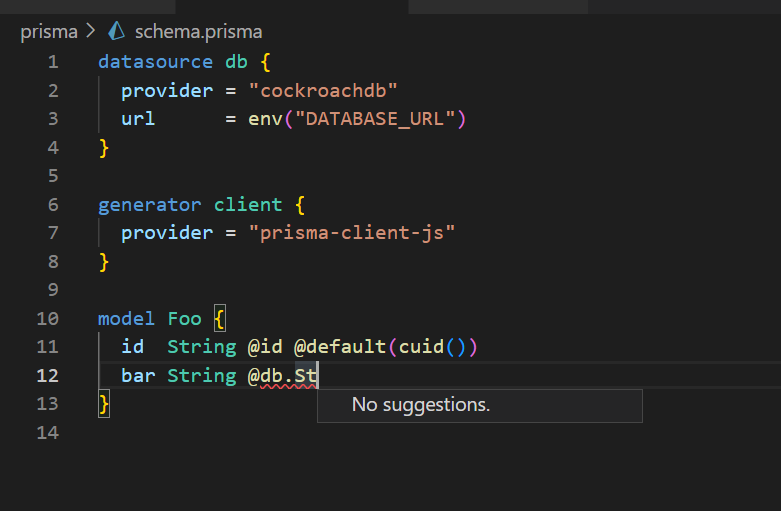The height and width of the screenshot is (511, 781).
Task: Click the 'cuid' function call
Action: [x=421, y=347]
